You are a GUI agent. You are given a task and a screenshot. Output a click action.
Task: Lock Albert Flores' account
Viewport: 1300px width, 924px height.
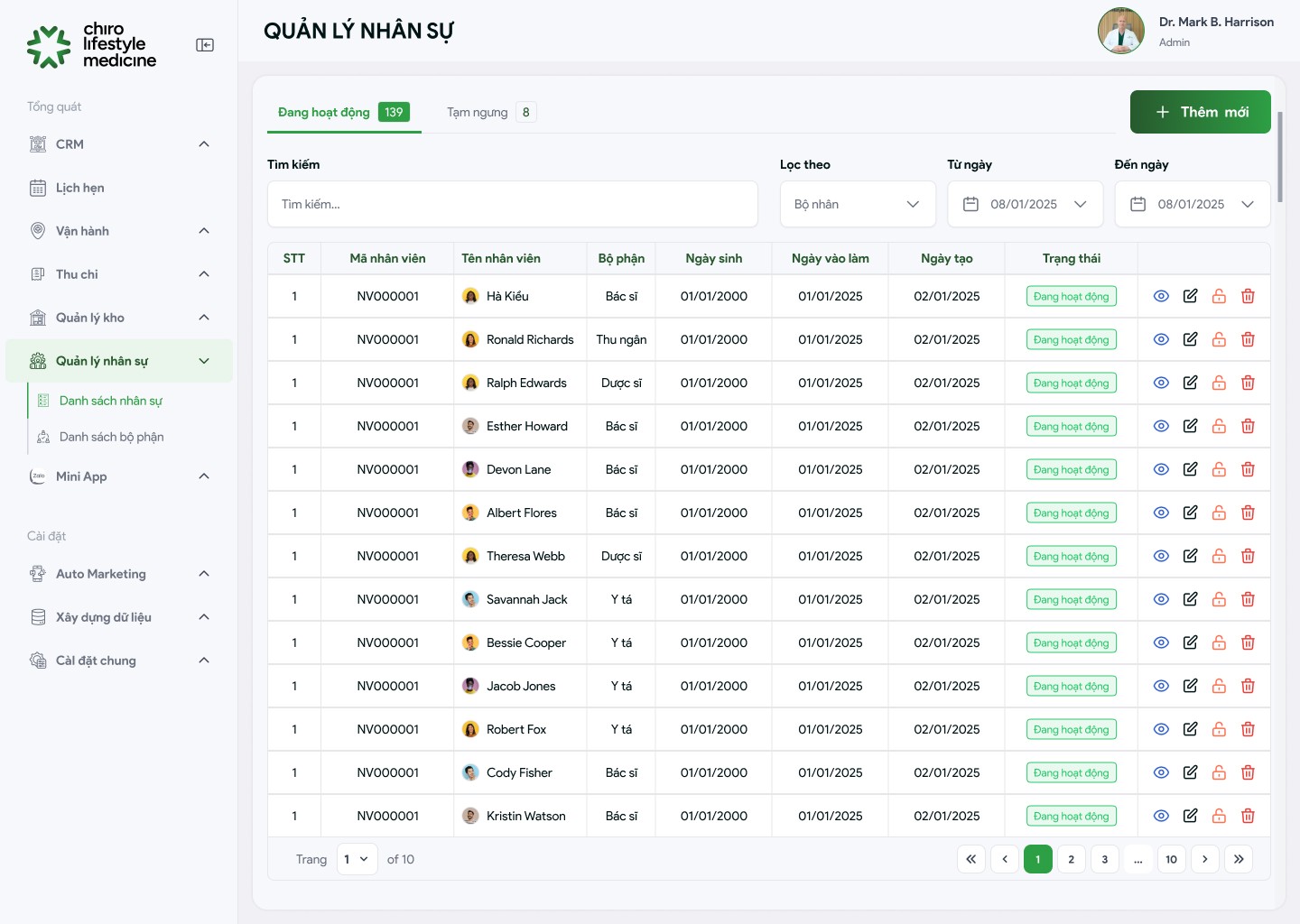point(1219,513)
